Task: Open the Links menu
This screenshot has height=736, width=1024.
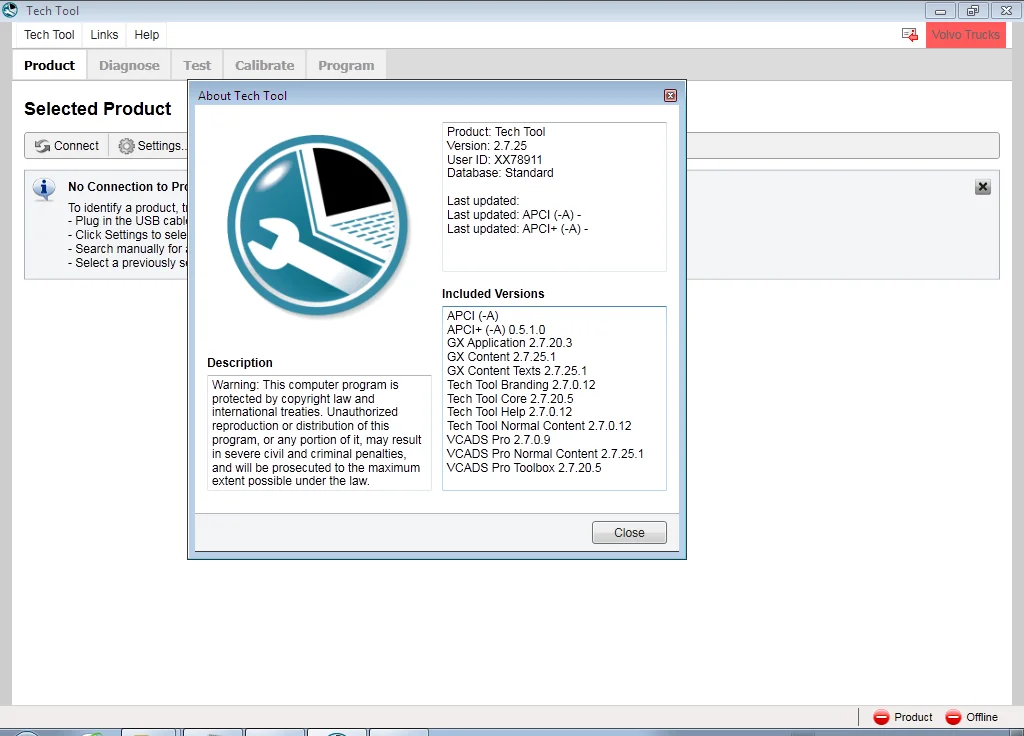Action: 104,35
